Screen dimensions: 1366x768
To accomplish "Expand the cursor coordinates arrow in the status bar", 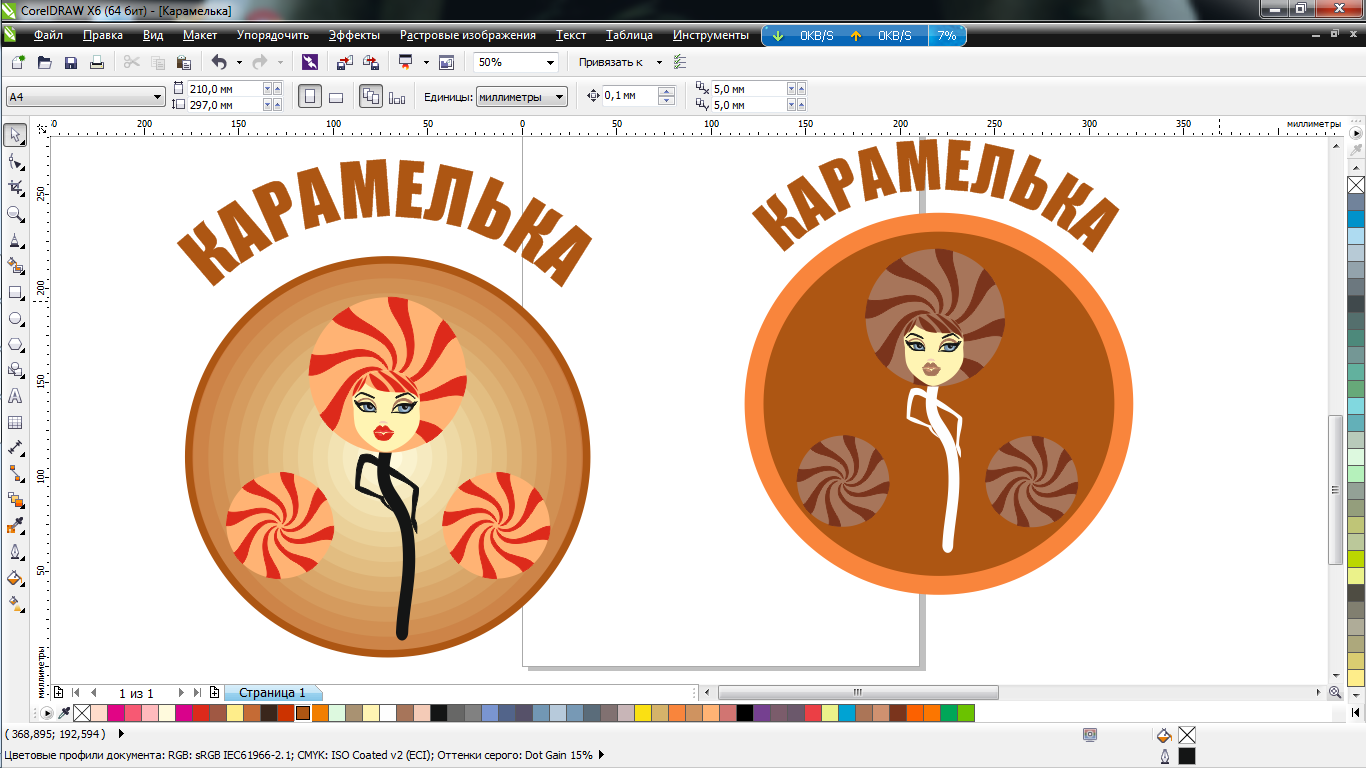I will [x=122, y=734].
